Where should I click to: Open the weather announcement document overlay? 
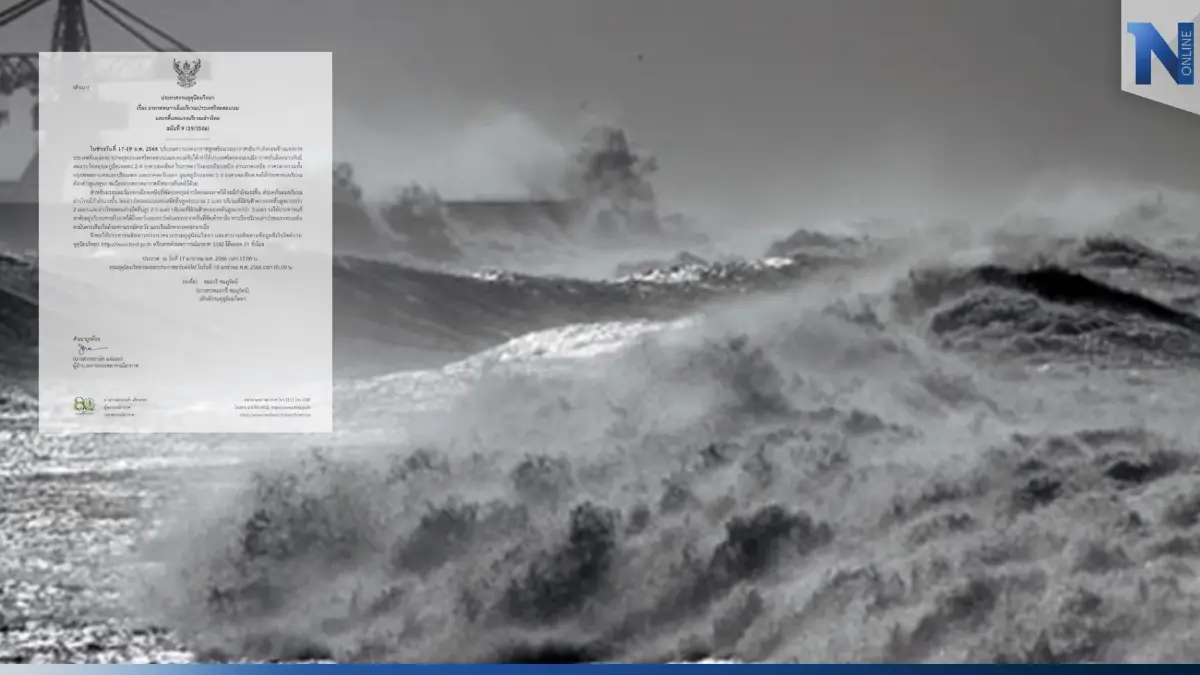185,242
